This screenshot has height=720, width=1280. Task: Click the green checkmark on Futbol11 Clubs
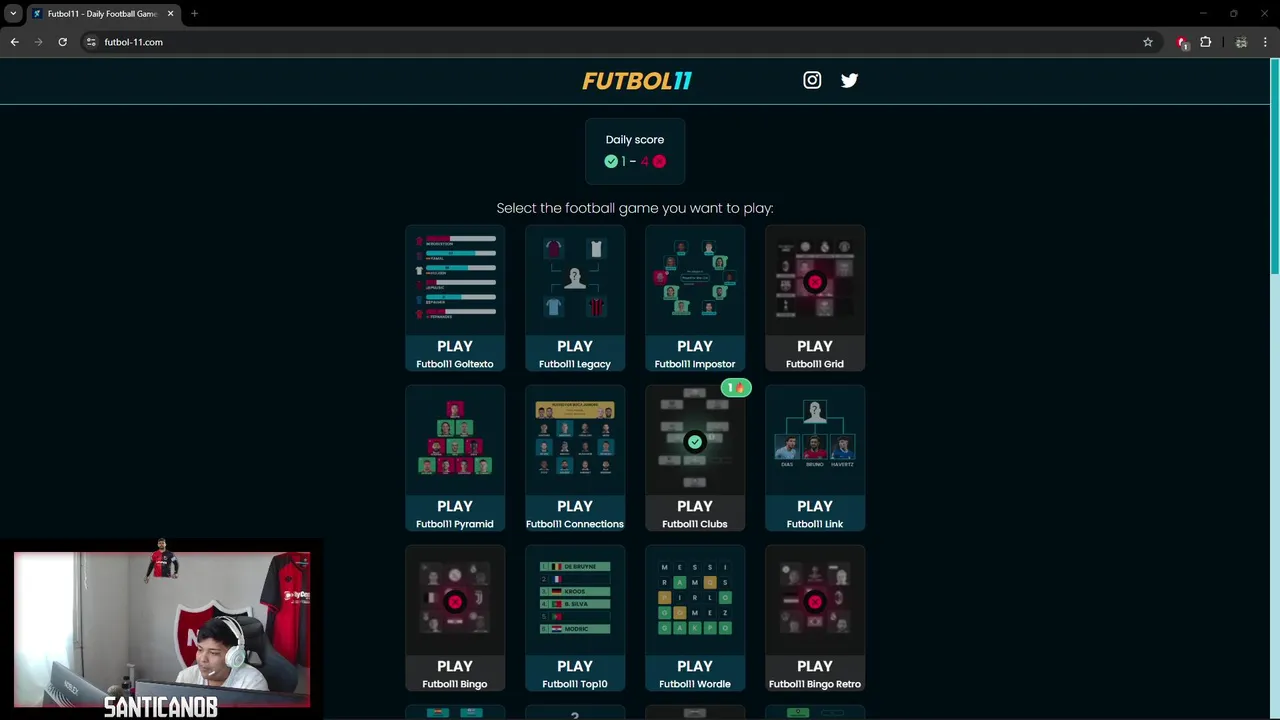695,442
